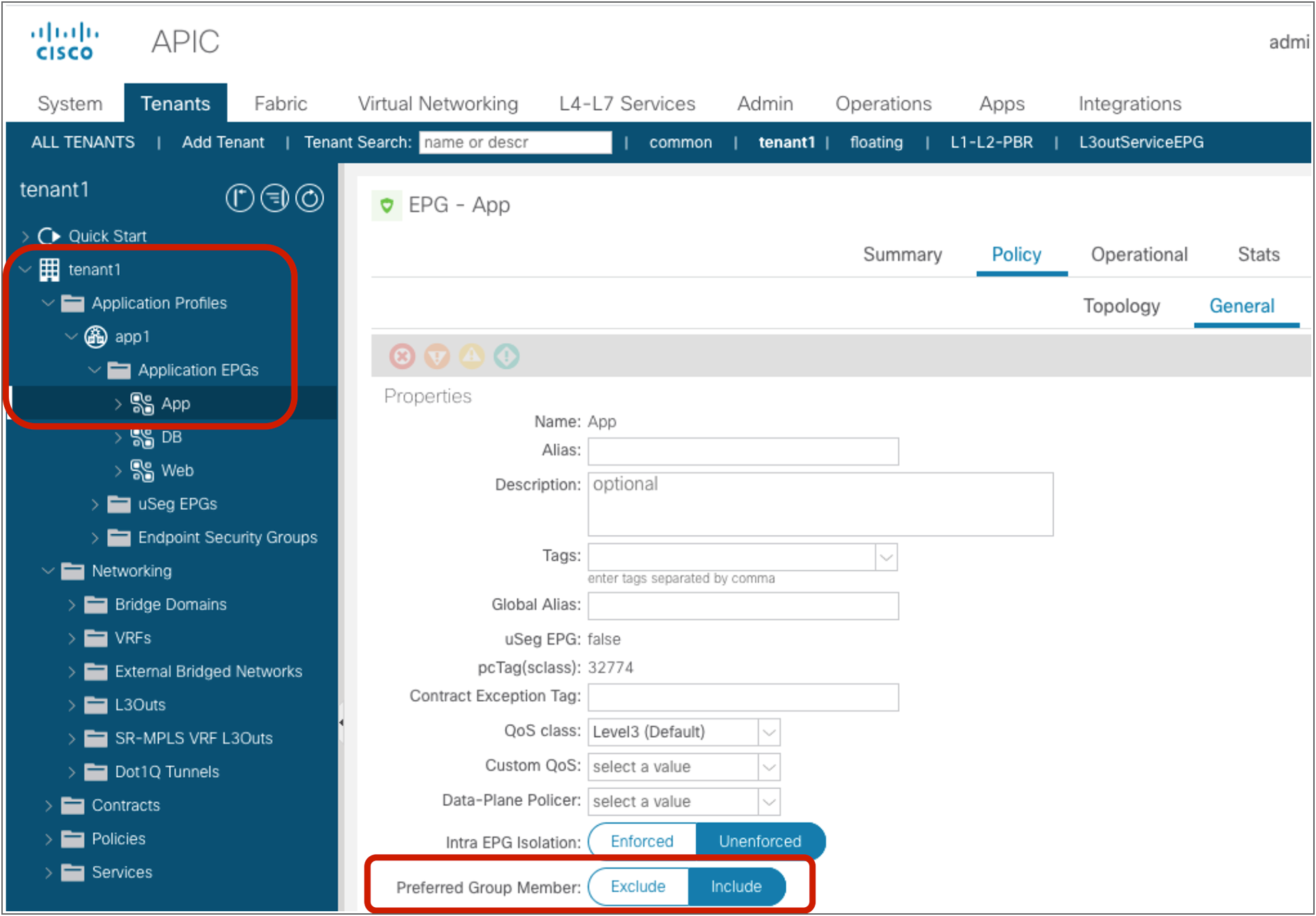Image resolution: width=1316 pixels, height=916 pixels.
Task: Select Dot1Q Tunnels in tree
Action: [x=167, y=772]
